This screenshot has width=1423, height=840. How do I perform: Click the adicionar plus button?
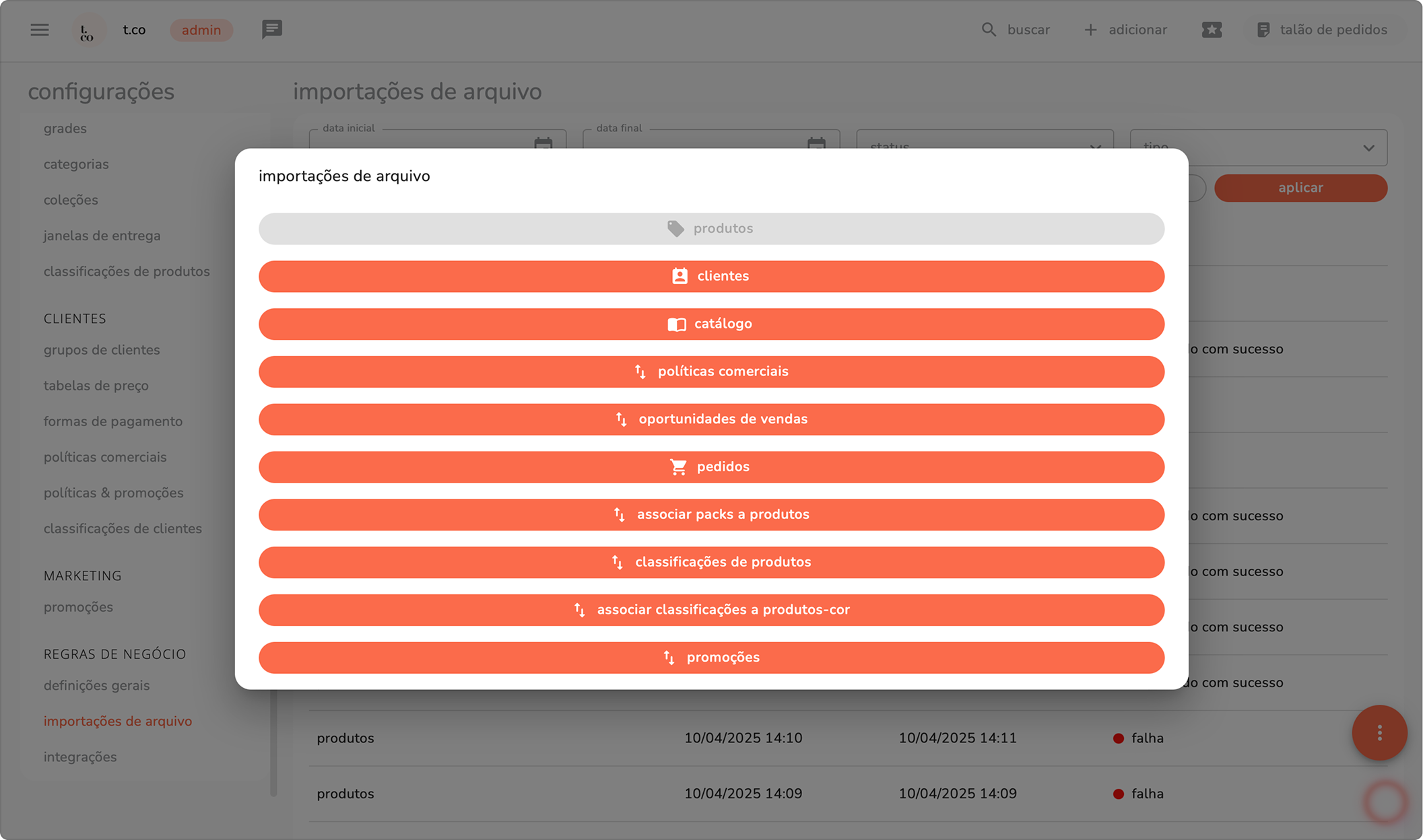click(x=1125, y=30)
